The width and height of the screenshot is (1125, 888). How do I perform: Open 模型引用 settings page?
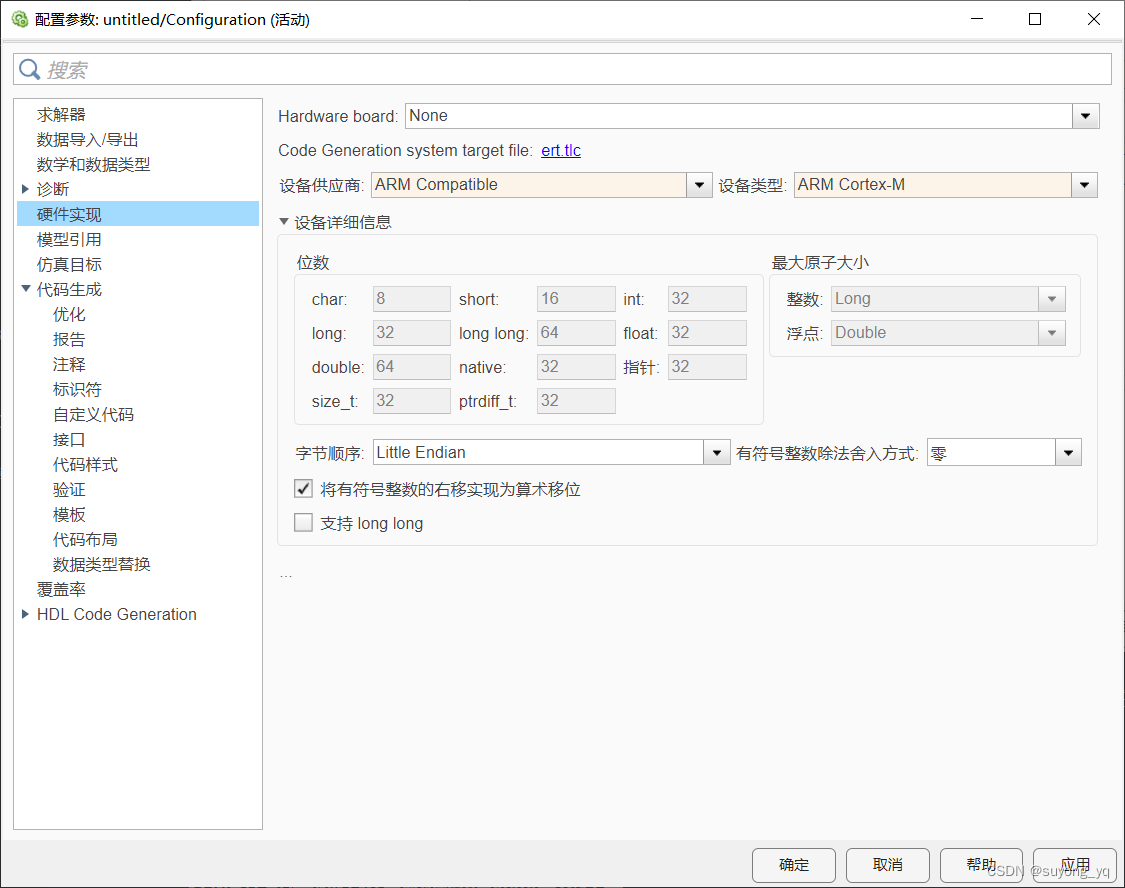[x=69, y=240]
